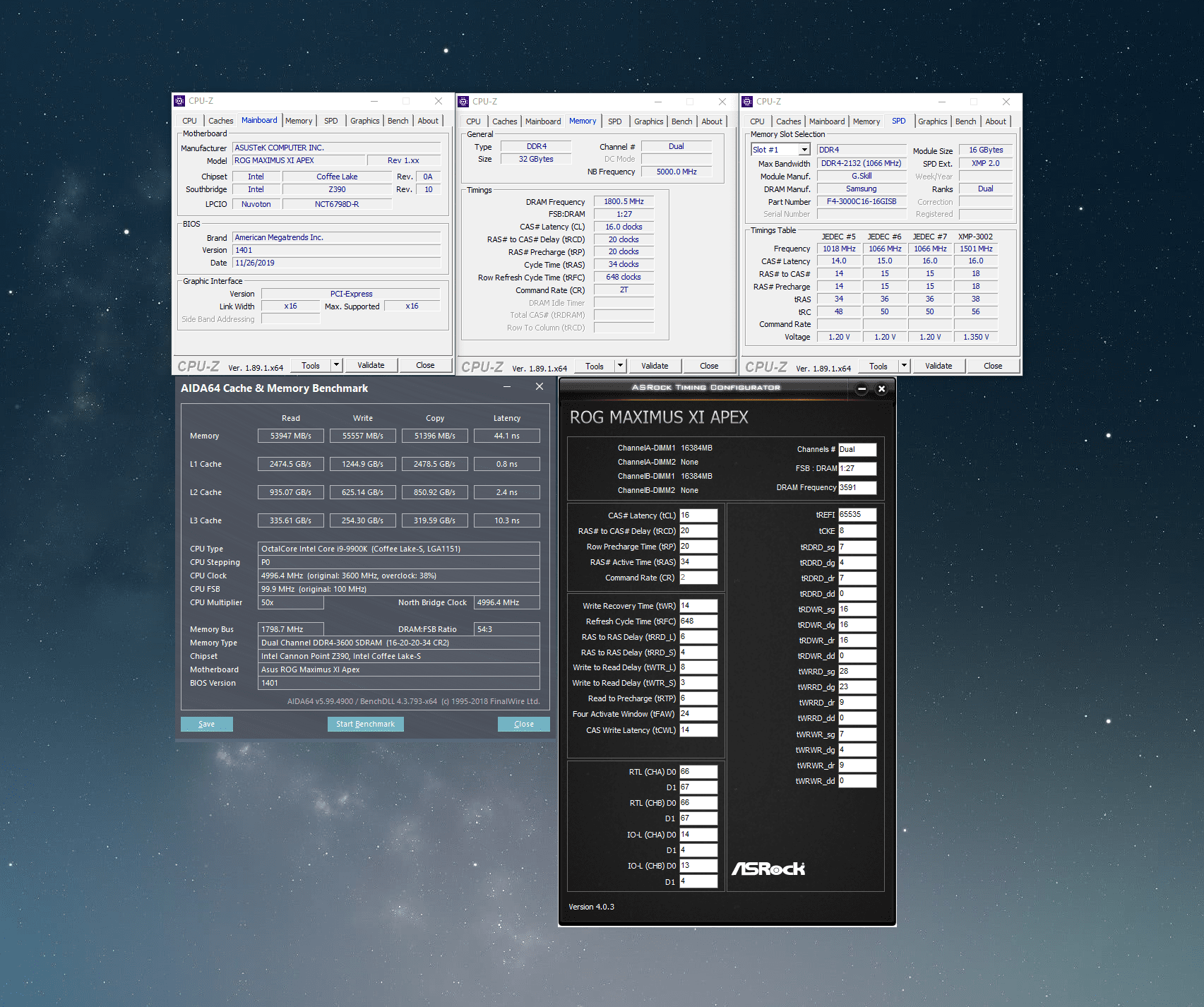Expand Tools dropdown arrow in Mainboard CPU-Z window
Screen dimensions: 1204x1007
coord(337,365)
